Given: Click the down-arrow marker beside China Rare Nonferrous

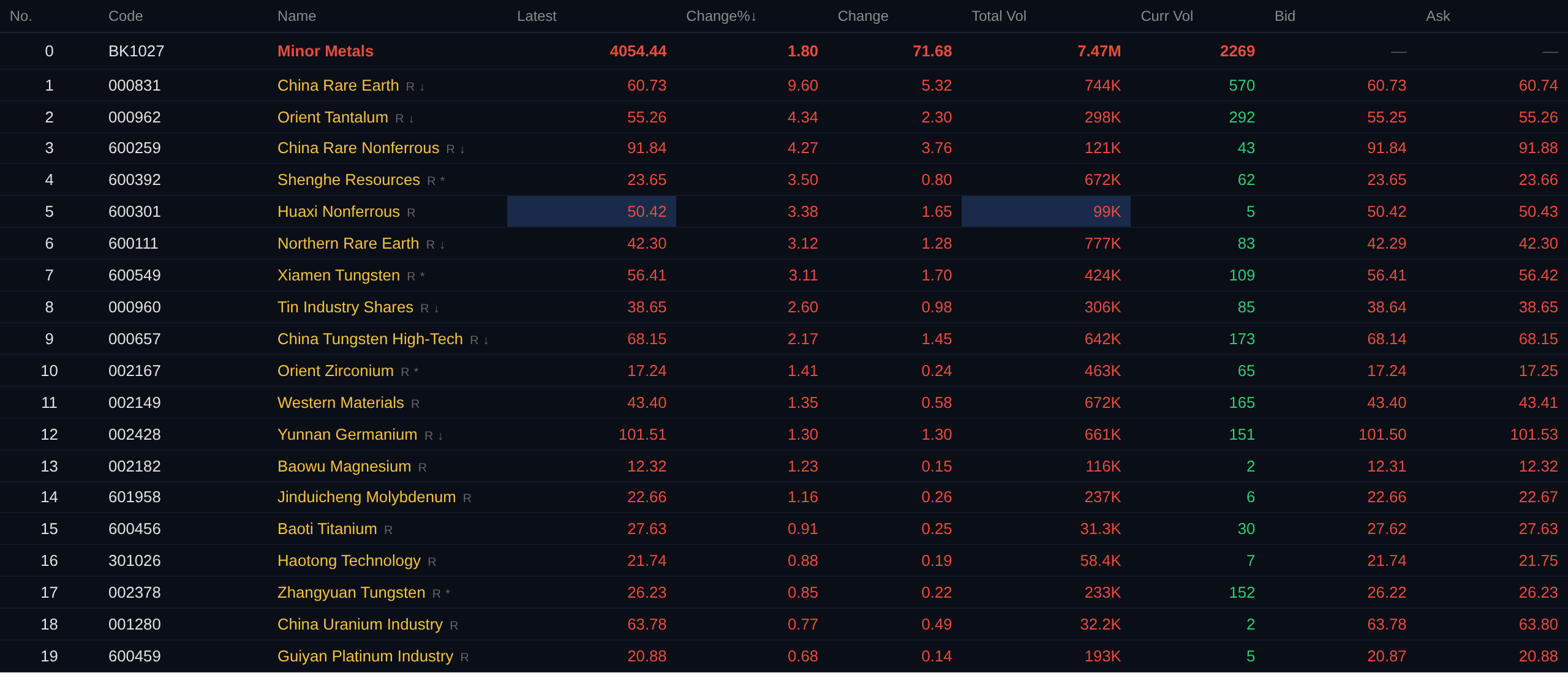Looking at the screenshot, I should (x=462, y=149).
